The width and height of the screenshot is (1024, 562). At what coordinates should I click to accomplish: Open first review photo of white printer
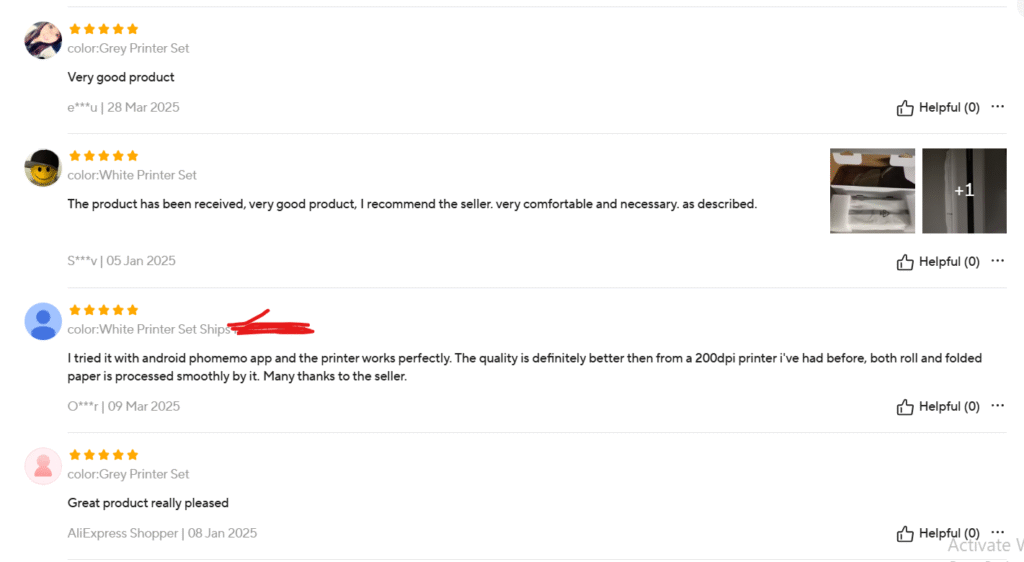point(872,191)
